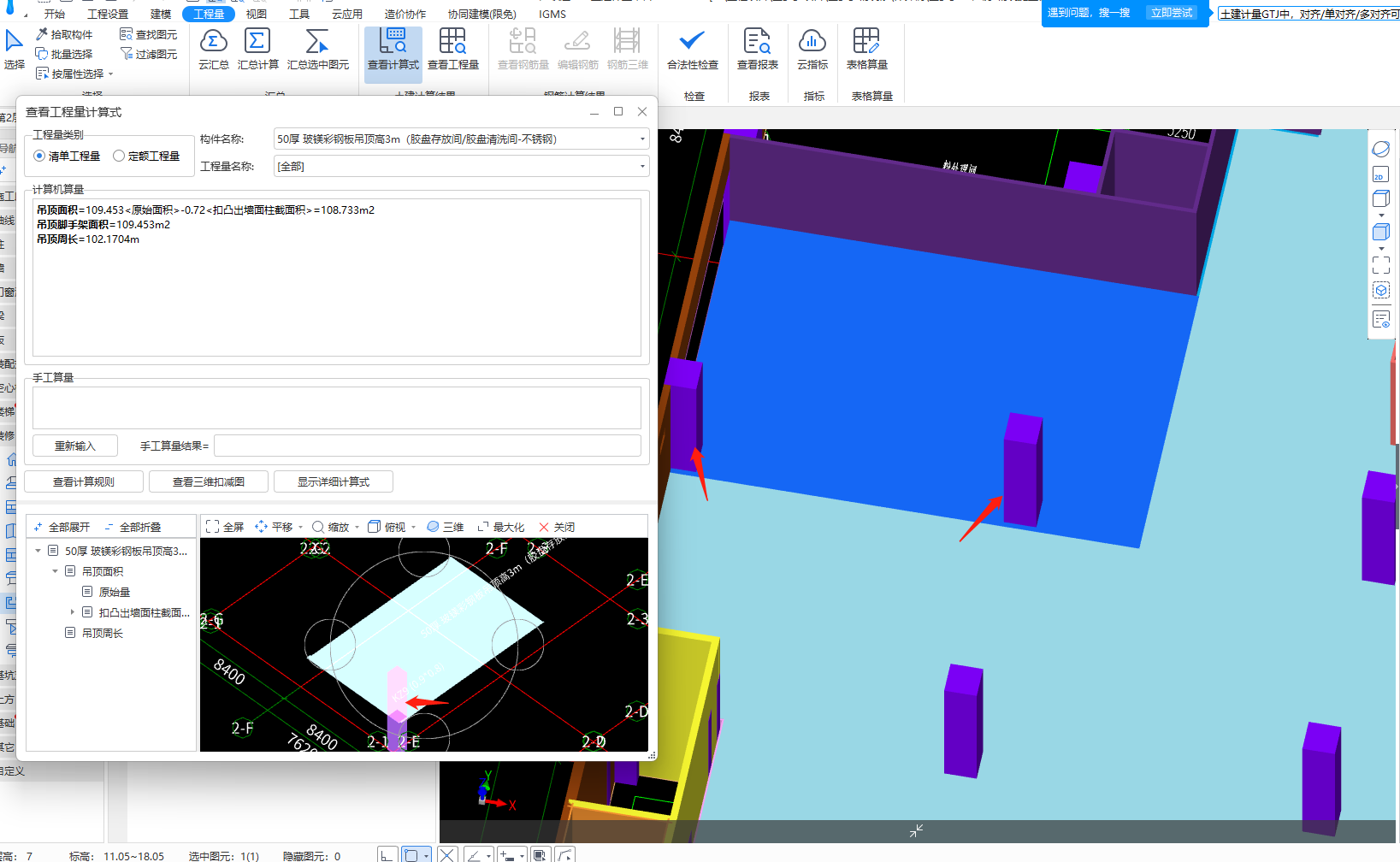Open 视图 ribbon tab
Screen dimensions: 1400x862
tap(257, 14)
